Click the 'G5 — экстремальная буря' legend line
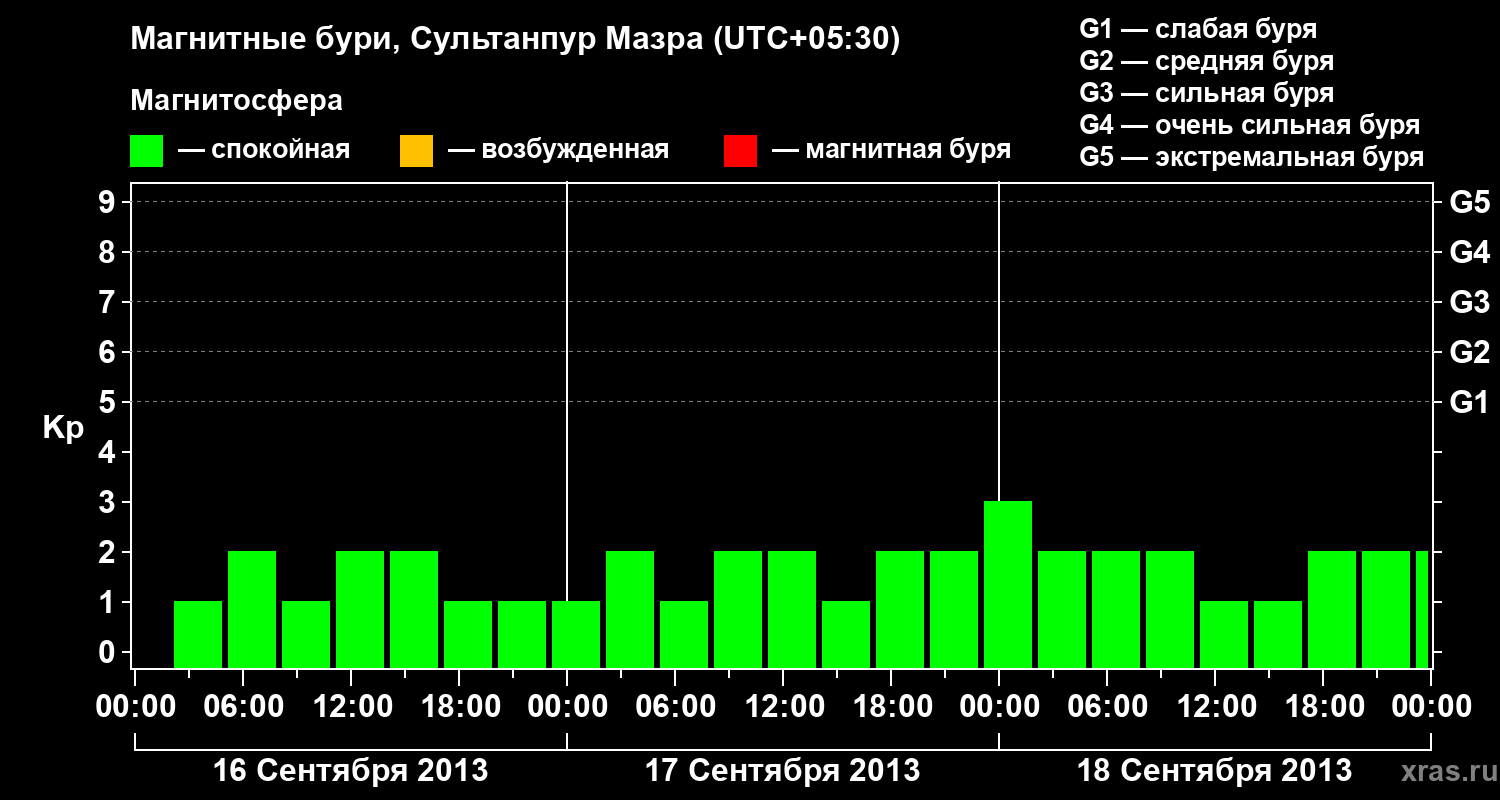Viewport: 1500px width, 800px height. click(1252, 157)
